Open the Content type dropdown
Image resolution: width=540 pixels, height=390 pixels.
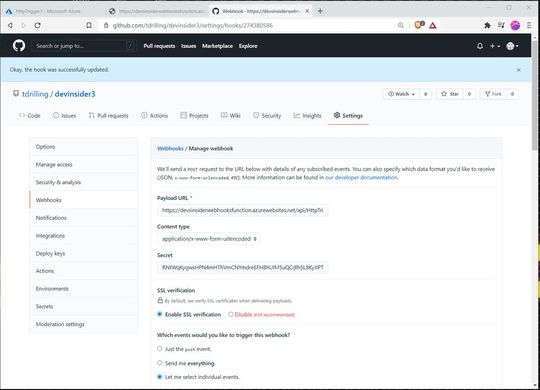[x=209, y=239]
